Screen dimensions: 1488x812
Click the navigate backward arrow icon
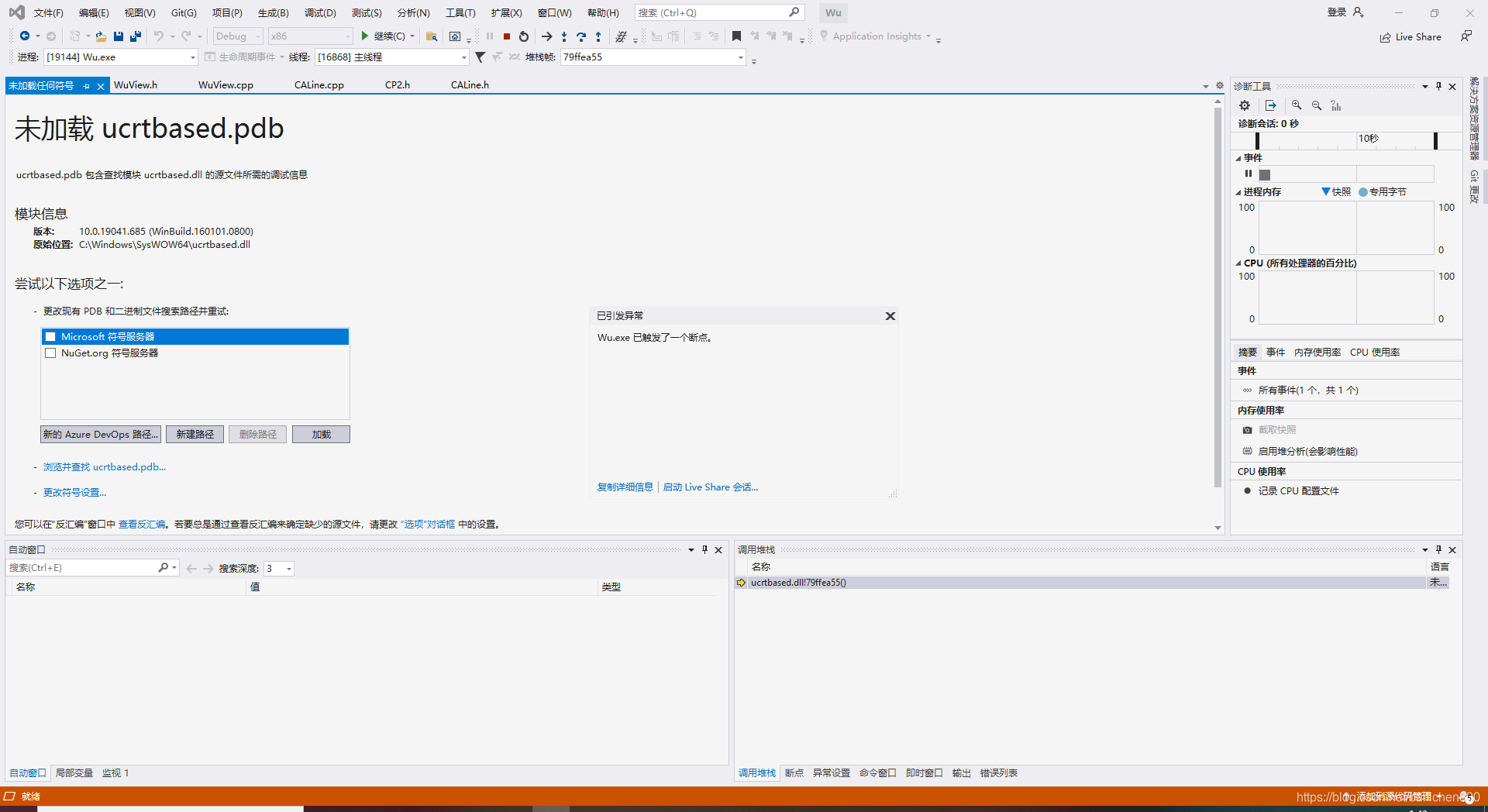point(25,36)
